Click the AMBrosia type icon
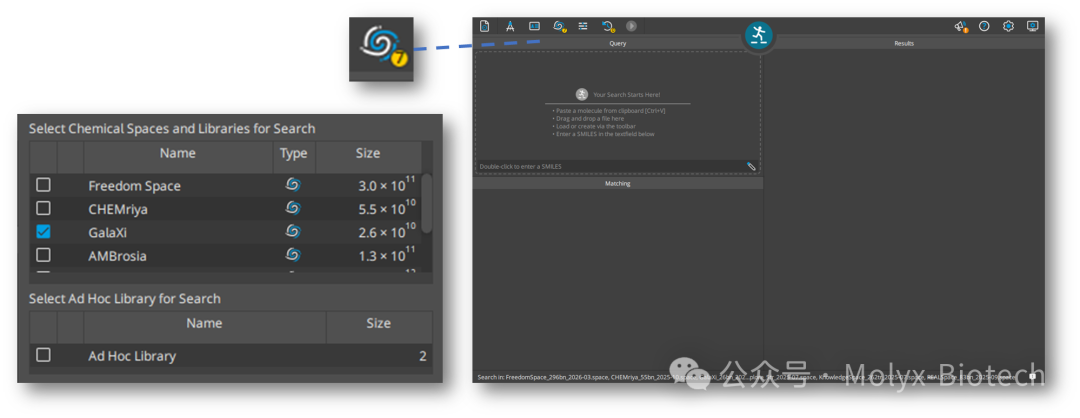Viewport: 1080px width, 418px height. 293,255
